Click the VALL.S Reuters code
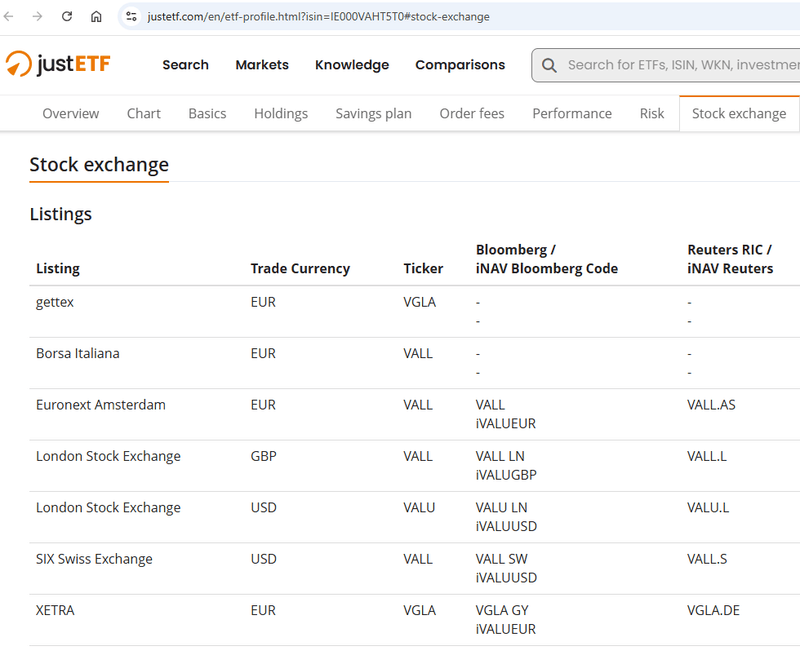This screenshot has height=664, width=800. pyautogui.click(x=707, y=559)
